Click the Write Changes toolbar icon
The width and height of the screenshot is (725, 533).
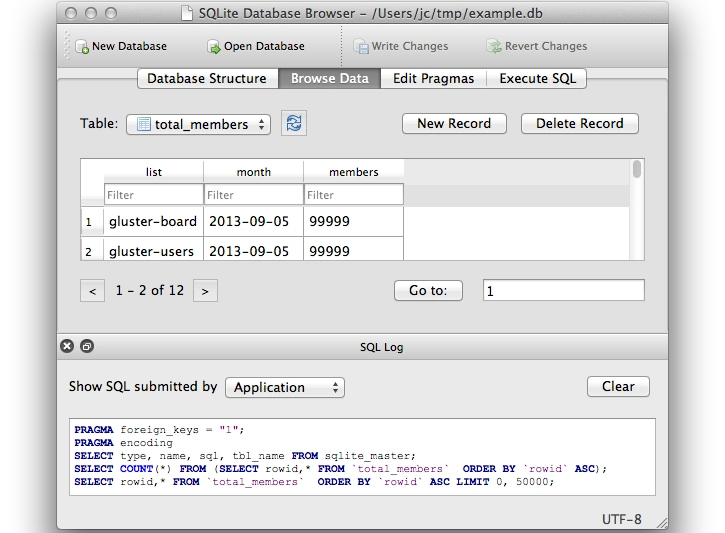click(361, 47)
